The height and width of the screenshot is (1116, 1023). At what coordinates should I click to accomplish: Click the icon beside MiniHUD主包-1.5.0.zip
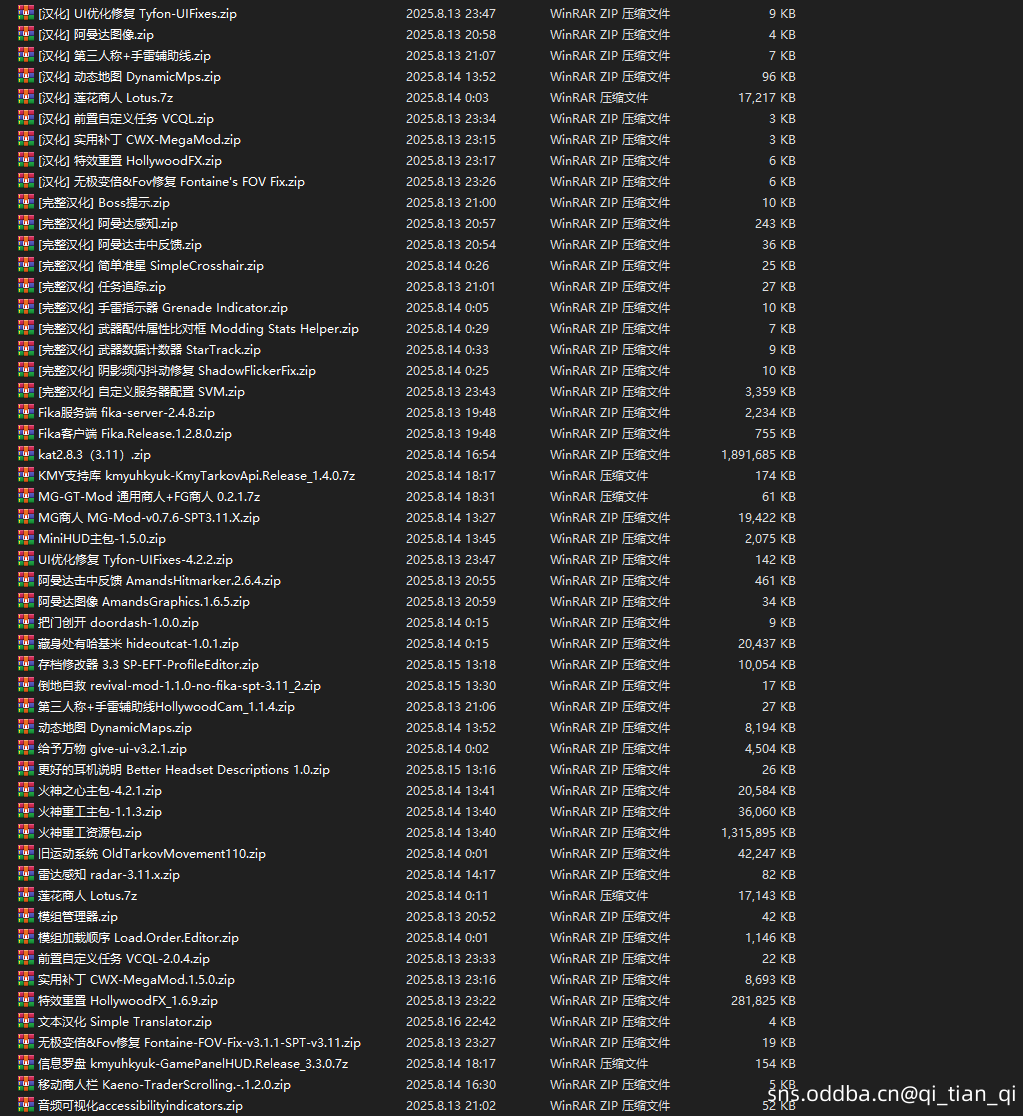click(26, 538)
